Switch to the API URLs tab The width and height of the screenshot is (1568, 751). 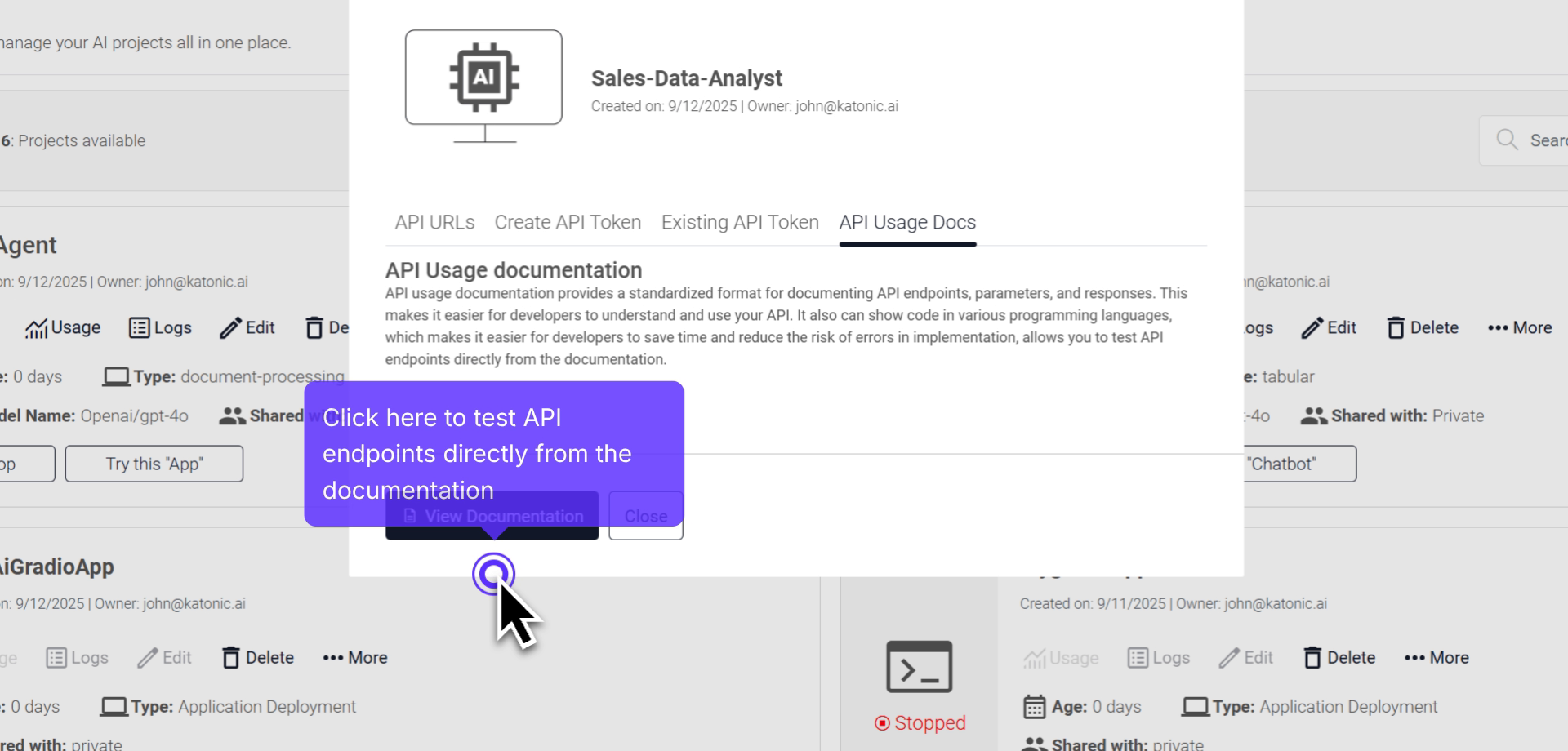(434, 222)
